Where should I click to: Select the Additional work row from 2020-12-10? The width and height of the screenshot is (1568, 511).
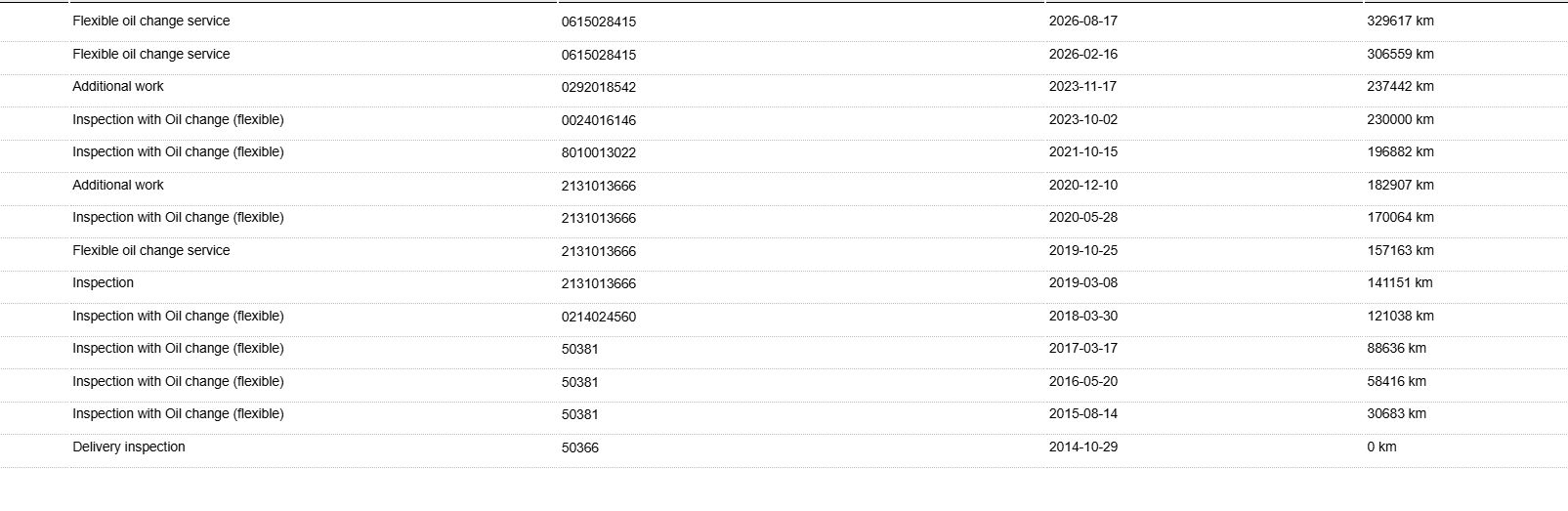tap(784, 186)
